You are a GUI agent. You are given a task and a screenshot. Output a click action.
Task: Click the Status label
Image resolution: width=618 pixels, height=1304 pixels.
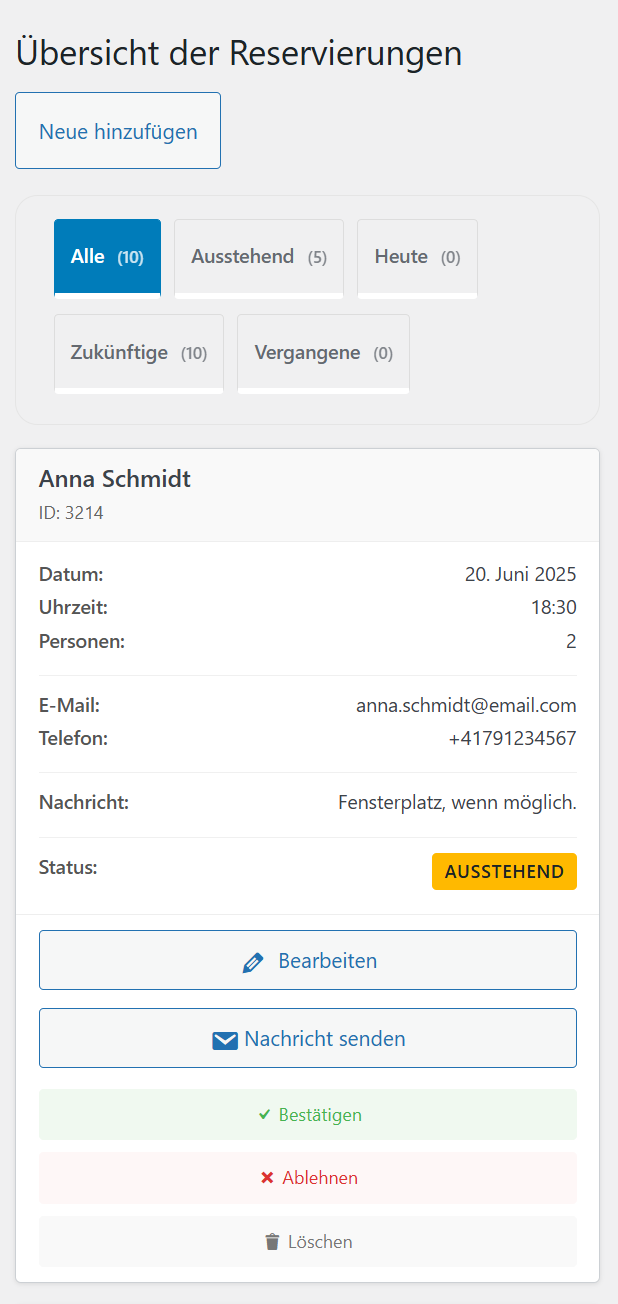point(68,867)
